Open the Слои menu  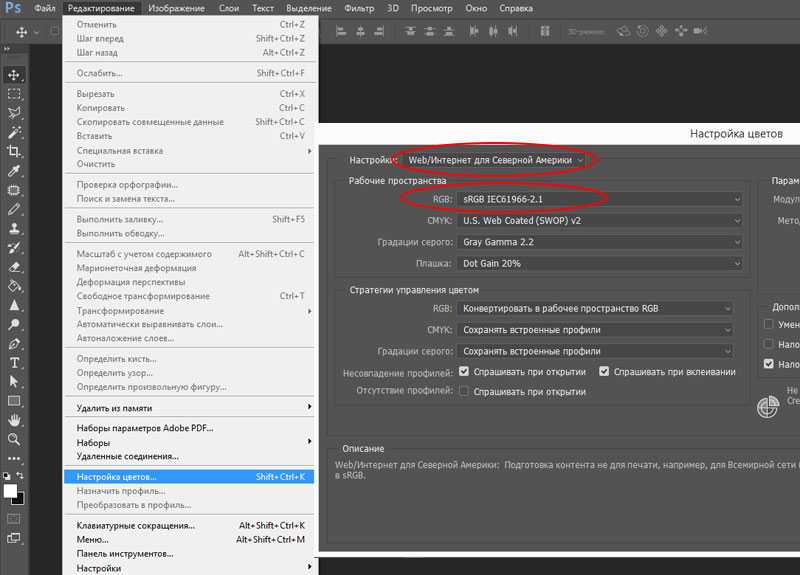(229, 8)
